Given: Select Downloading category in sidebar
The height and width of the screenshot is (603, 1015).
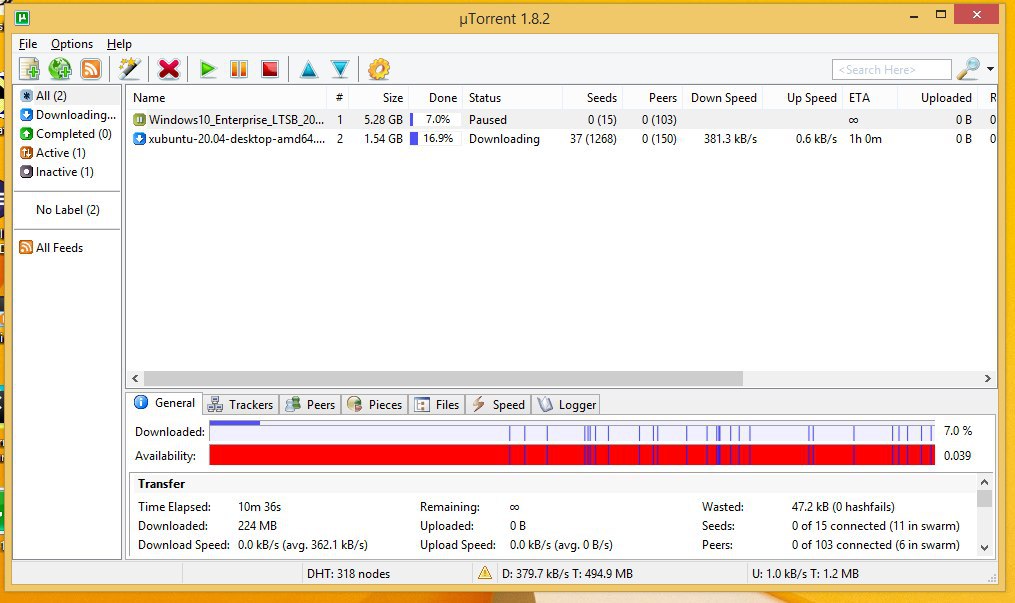Looking at the screenshot, I should coord(67,115).
